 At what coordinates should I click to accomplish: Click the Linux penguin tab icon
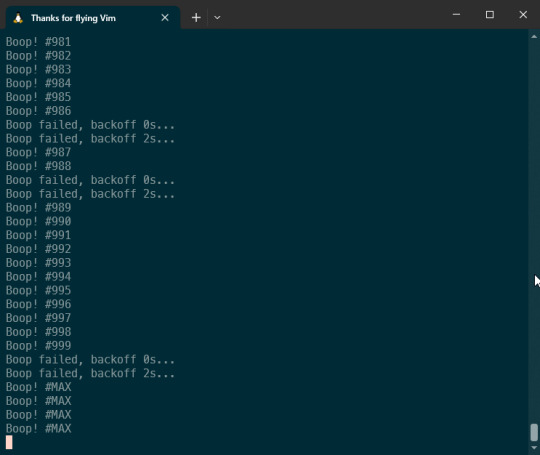(18, 18)
